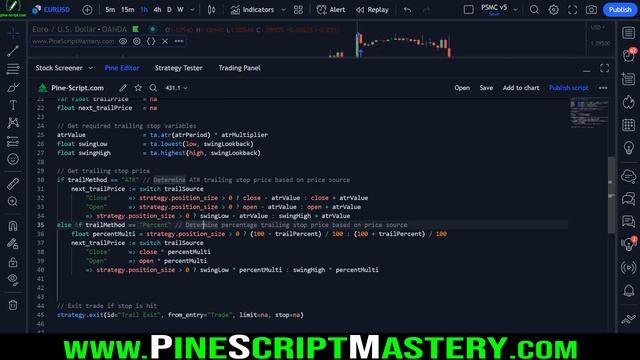
Task: Take a chart snapshot with camera icon
Action: pyautogui.click(x=591, y=9)
